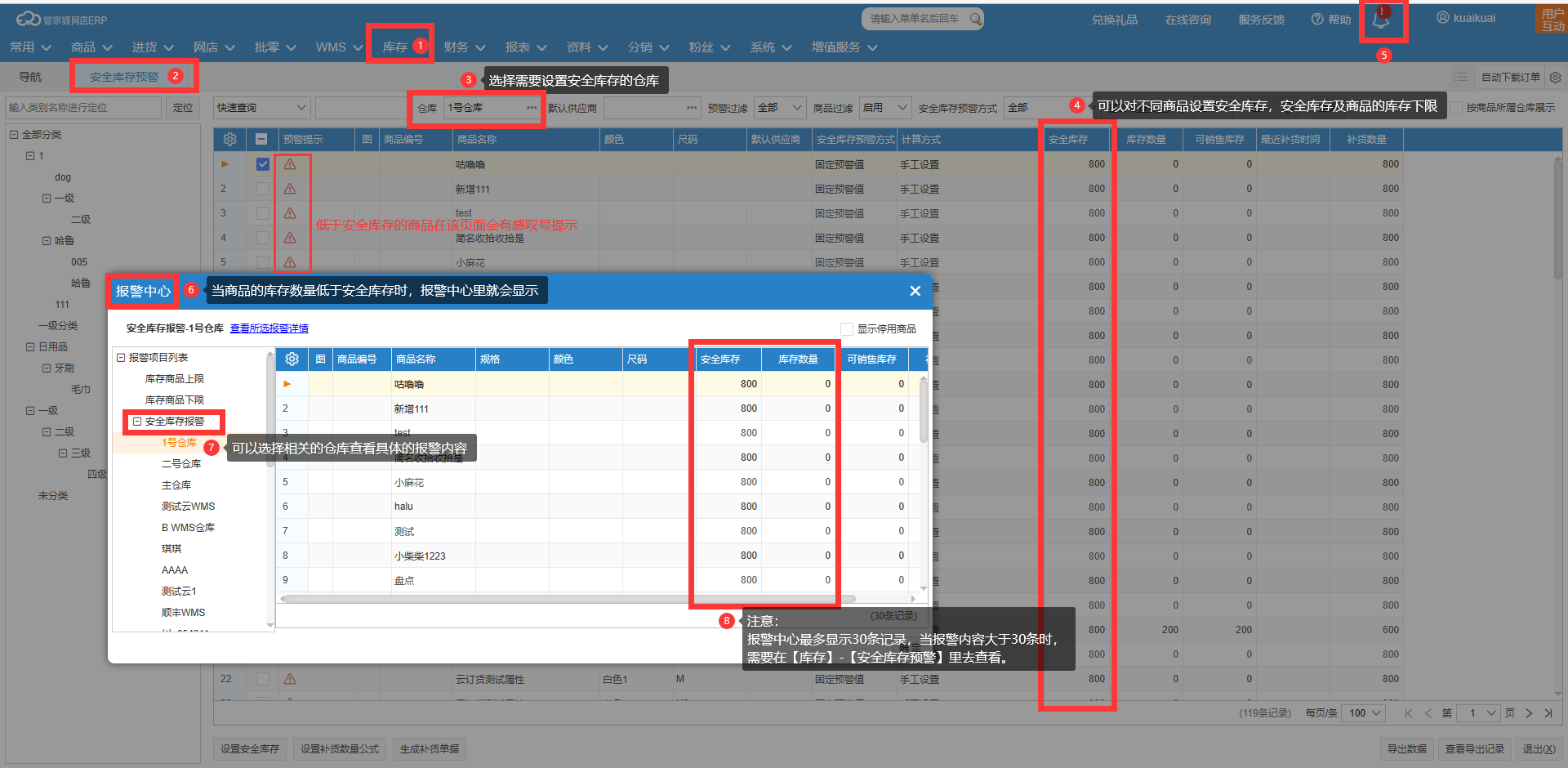
Task: Open the 商品过滤 启用 dropdown
Action: point(885,108)
